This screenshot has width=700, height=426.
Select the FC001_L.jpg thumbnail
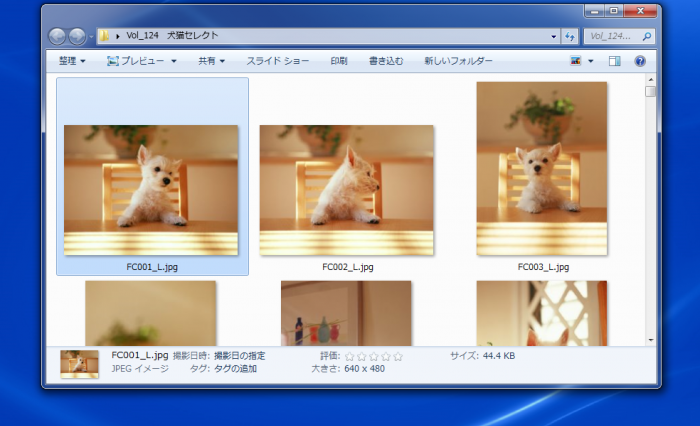151,190
